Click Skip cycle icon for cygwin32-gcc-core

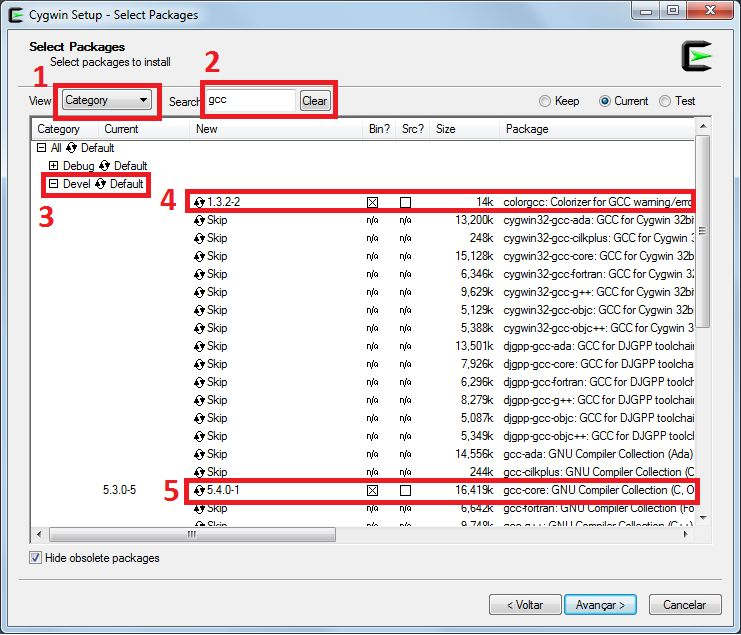pyautogui.click(x=199, y=256)
